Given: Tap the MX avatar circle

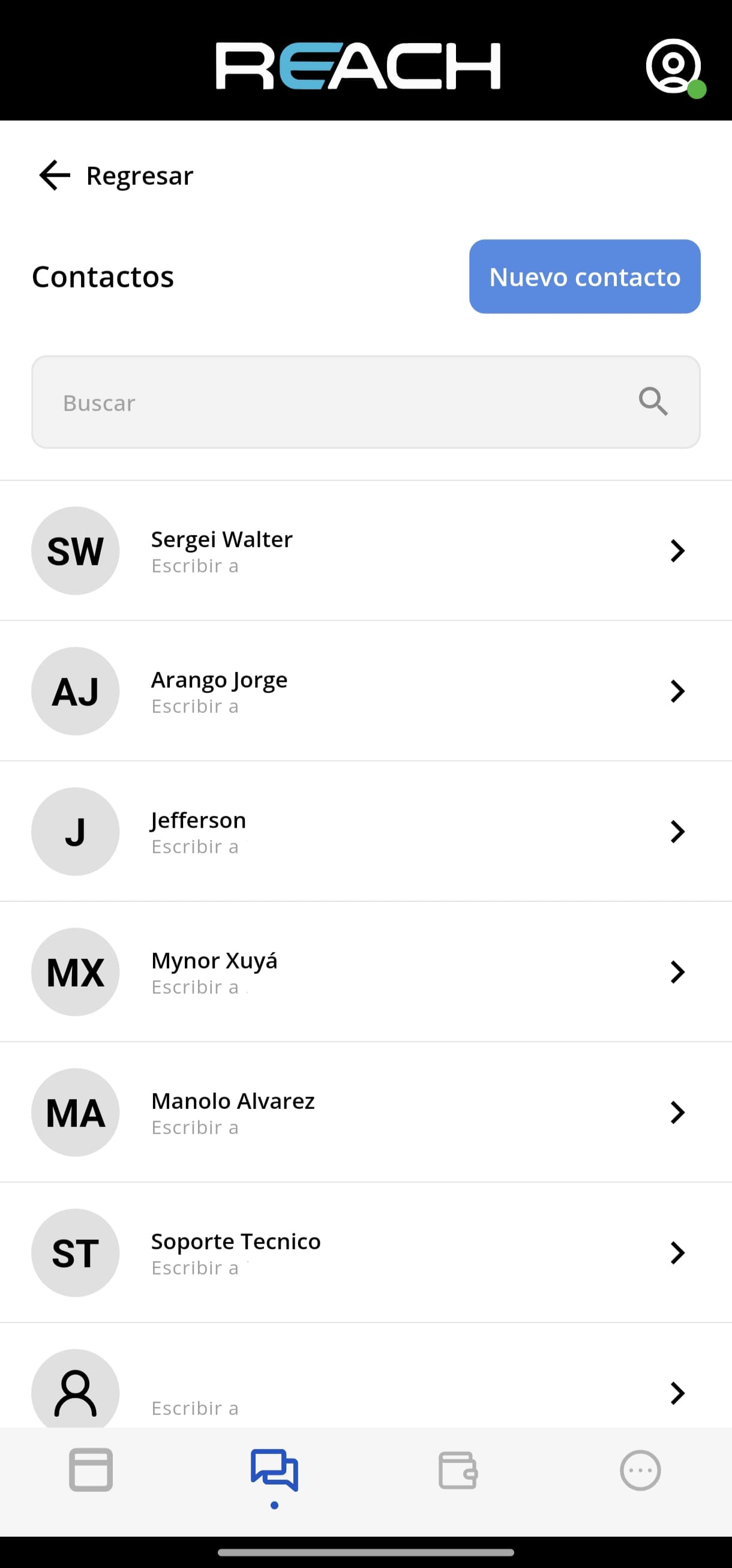Looking at the screenshot, I should [76, 972].
